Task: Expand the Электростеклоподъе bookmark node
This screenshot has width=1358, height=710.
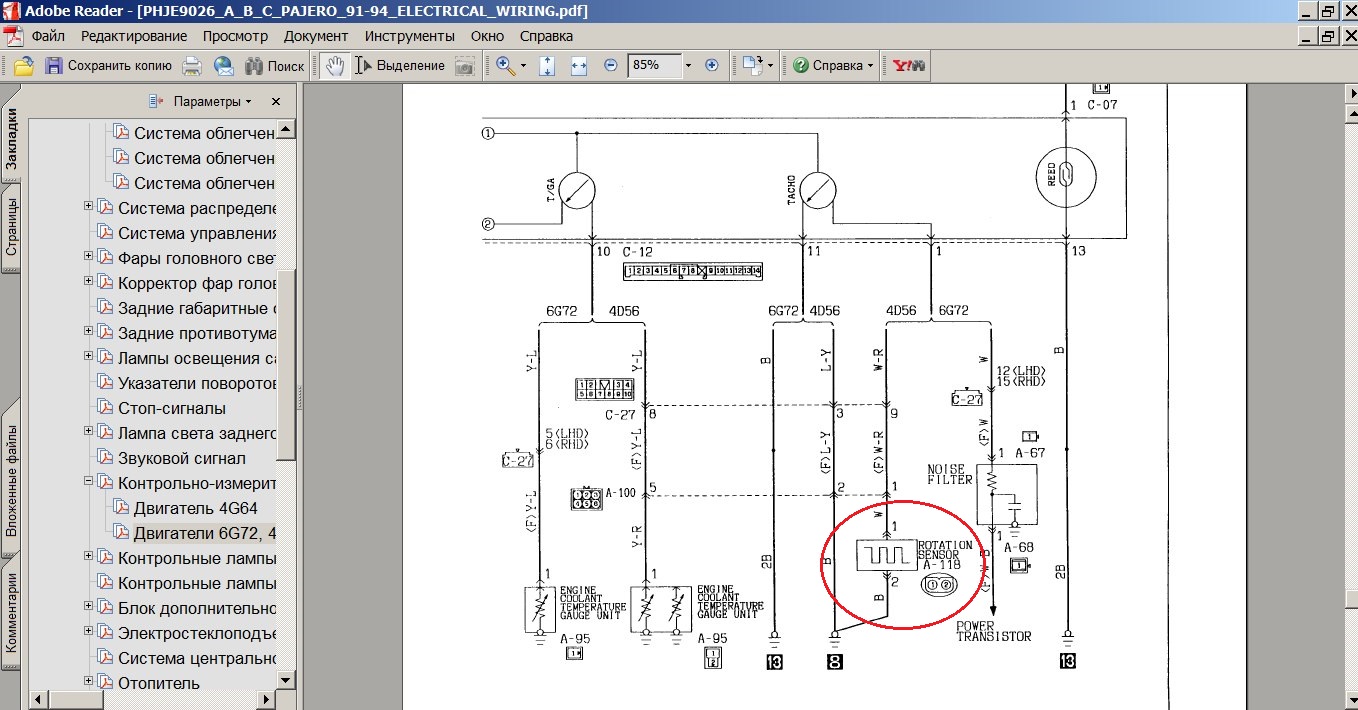Action: click(88, 632)
